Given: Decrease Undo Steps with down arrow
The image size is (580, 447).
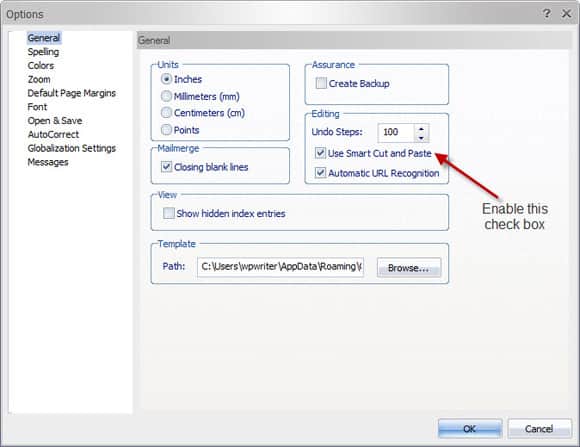Looking at the screenshot, I should coord(421,138).
